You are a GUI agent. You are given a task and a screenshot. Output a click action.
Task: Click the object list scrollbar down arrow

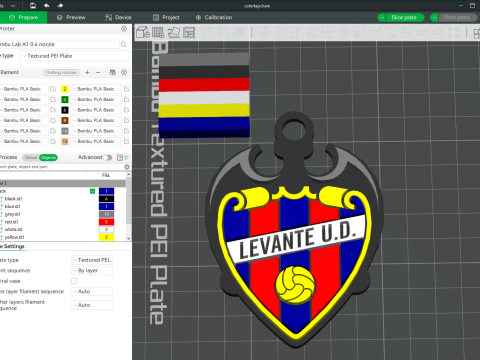(x=129, y=239)
